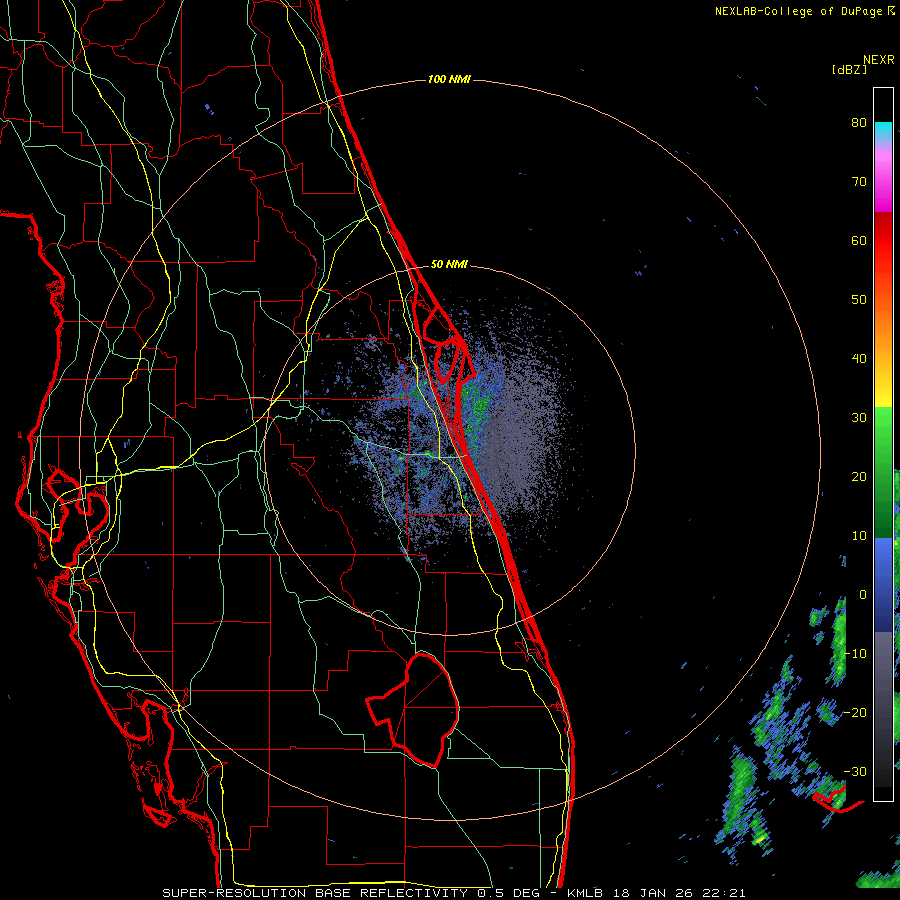Click the 30 value on the dBZ scale

pyautogui.click(x=859, y=418)
